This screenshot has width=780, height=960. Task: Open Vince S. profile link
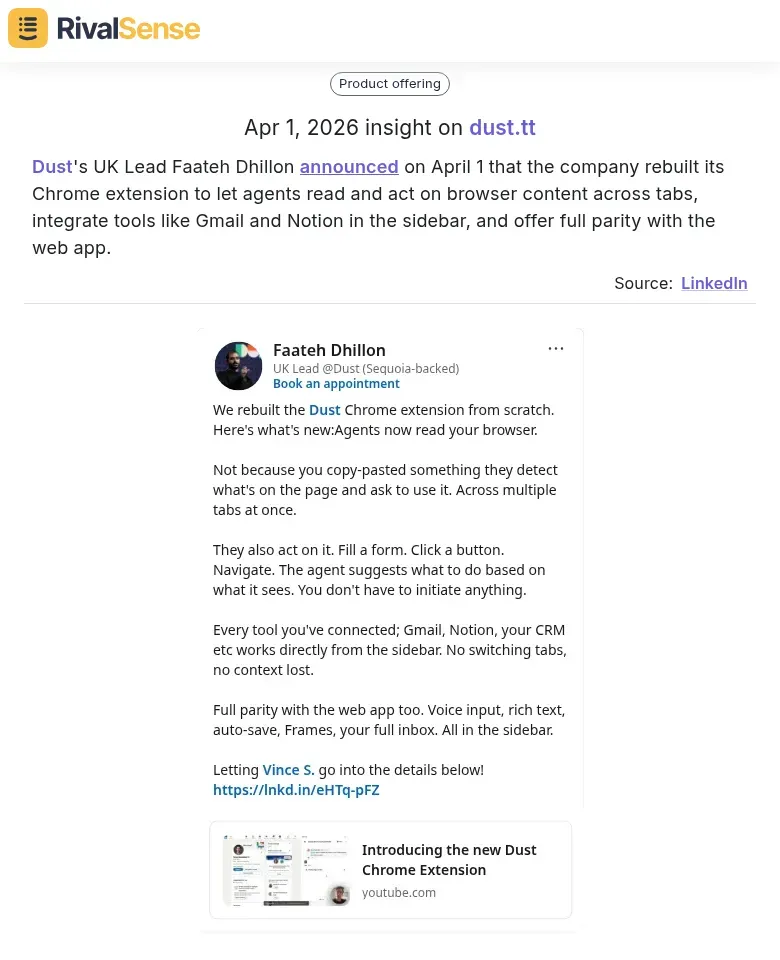(x=288, y=769)
